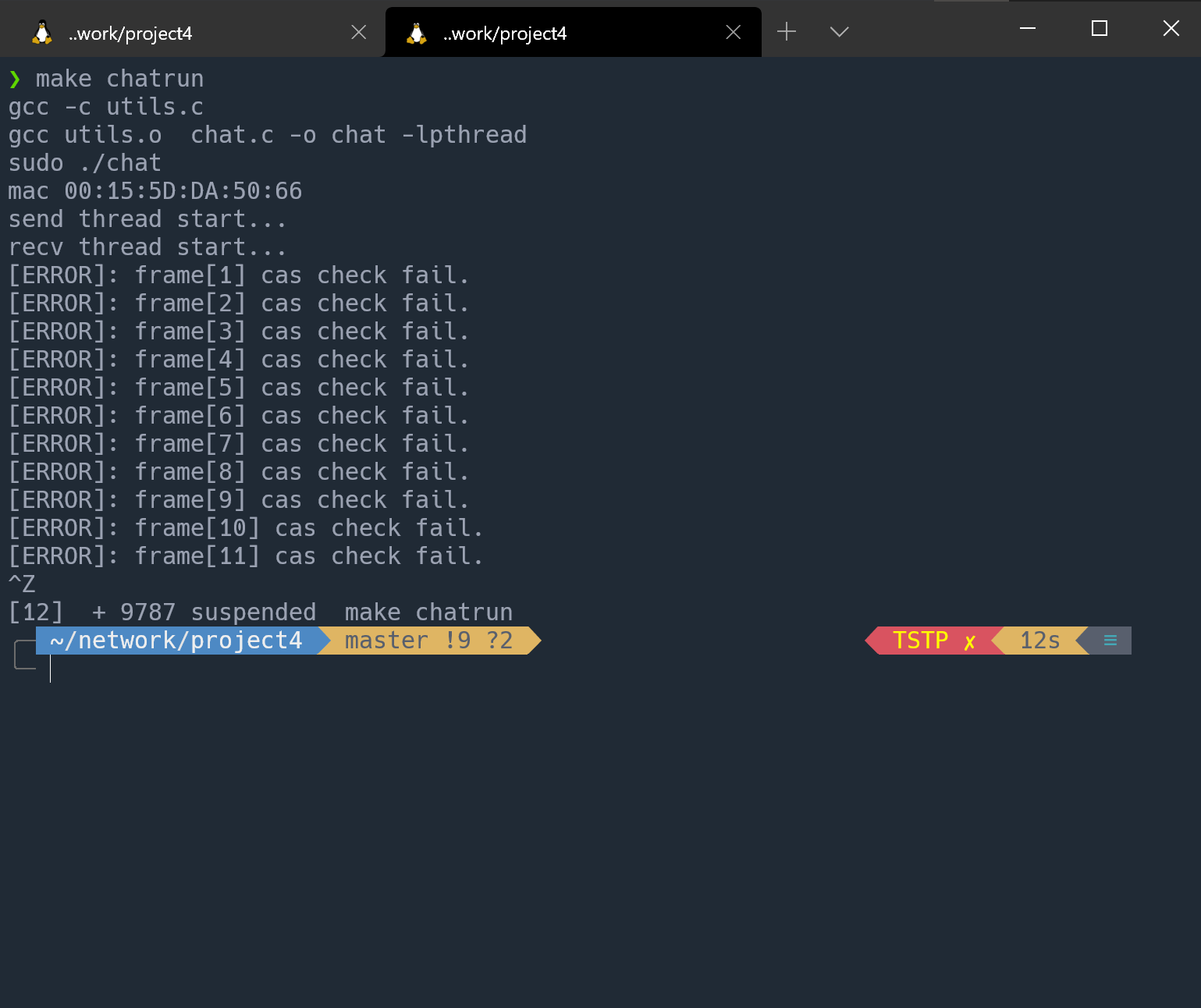Click the "make chatrun" command line
The width and height of the screenshot is (1201, 1008).
tap(106, 79)
